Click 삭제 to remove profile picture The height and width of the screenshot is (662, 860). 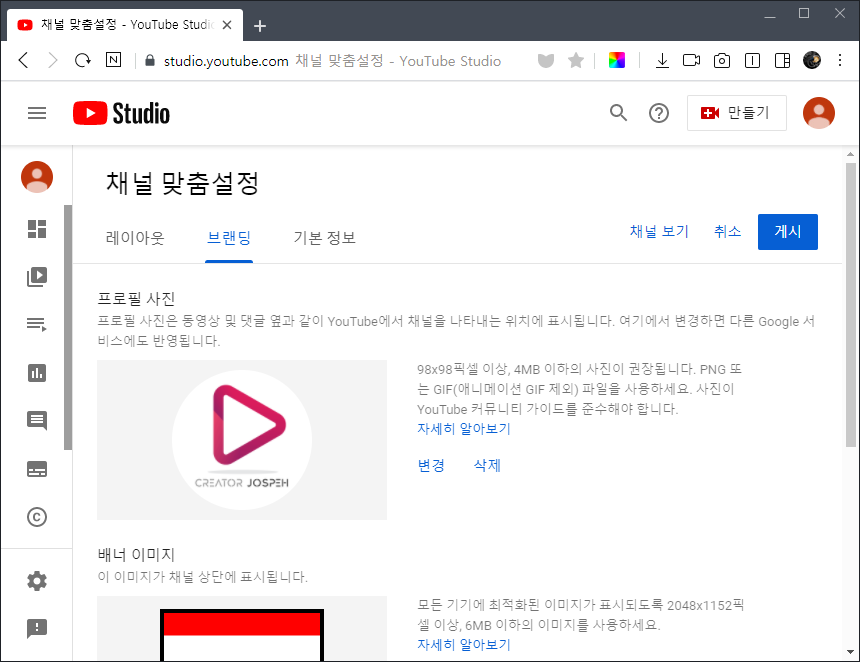(x=487, y=465)
